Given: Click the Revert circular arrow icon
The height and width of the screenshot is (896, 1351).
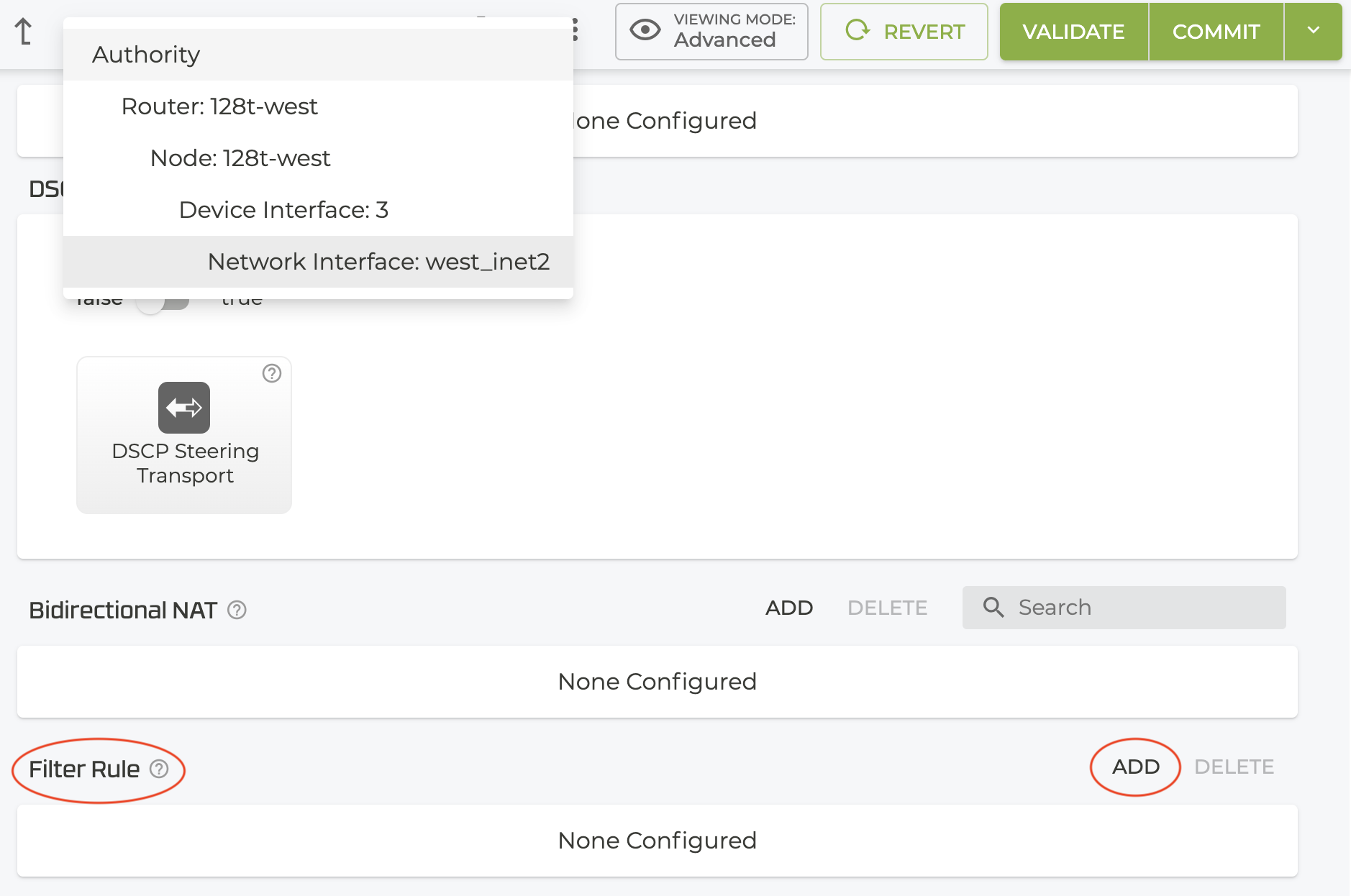Looking at the screenshot, I should click(x=858, y=31).
